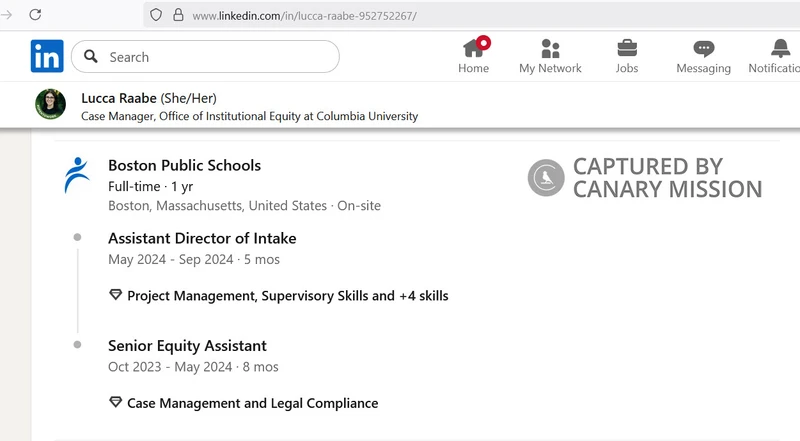Open the Case Management and Legal Compliance skills link

click(252, 403)
